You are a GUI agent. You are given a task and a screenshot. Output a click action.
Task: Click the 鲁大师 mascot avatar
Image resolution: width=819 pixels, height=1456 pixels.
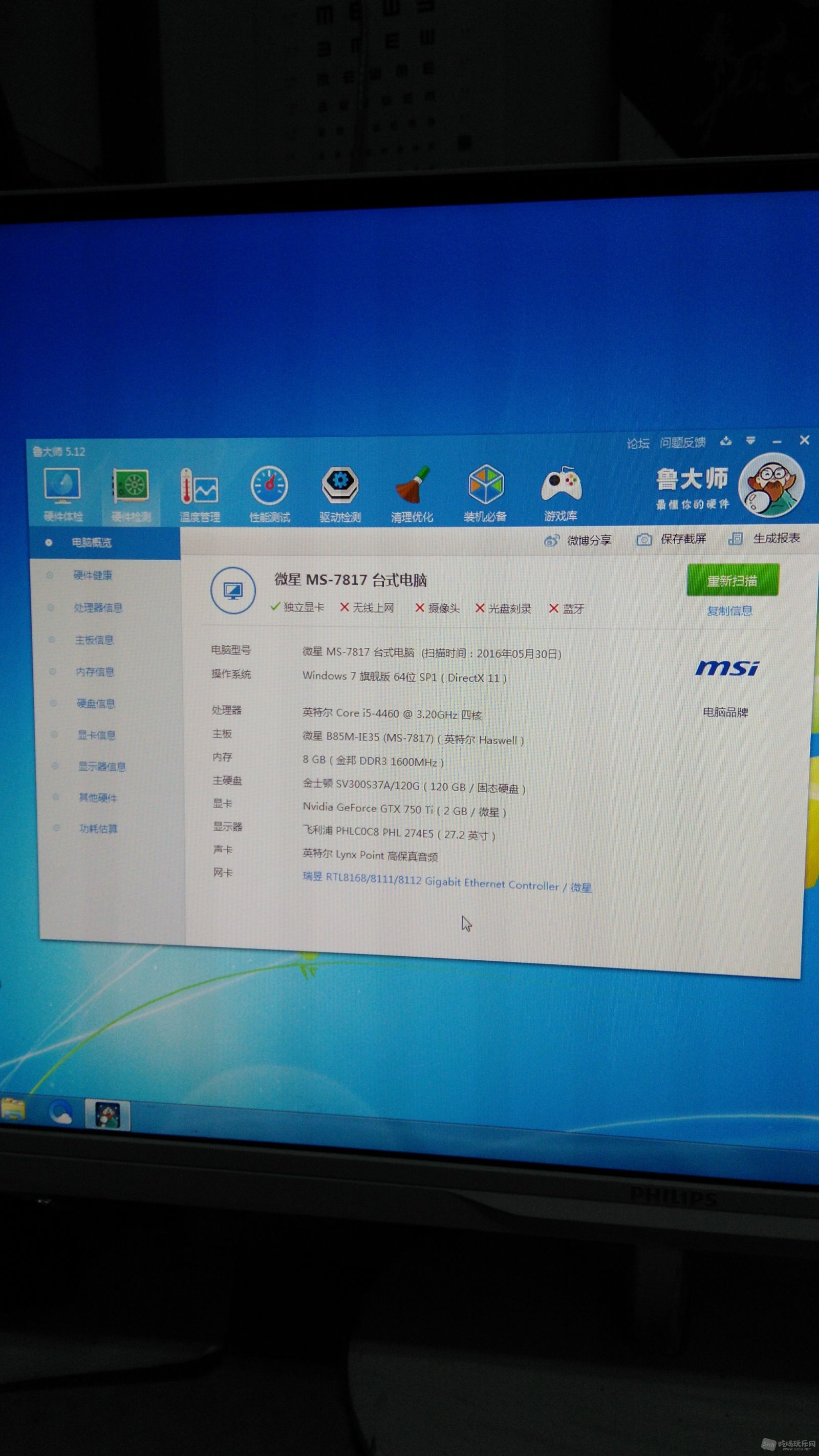pyautogui.click(x=772, y=486)
